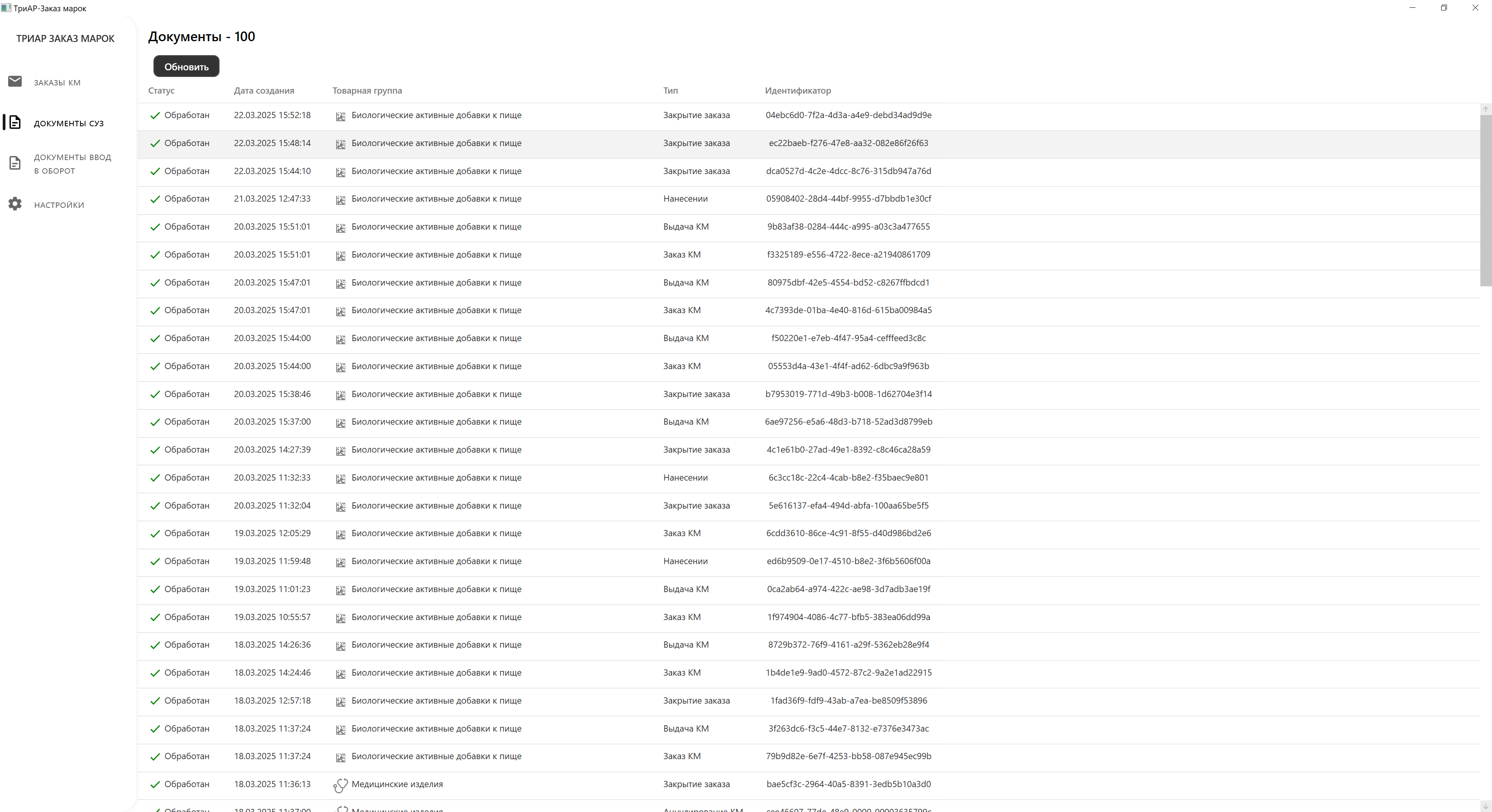Screen dimensions: 1492x812
Task: Click the product group icon in 22.03.2025 15:52:18 row
Action: (x=341, y=117)
